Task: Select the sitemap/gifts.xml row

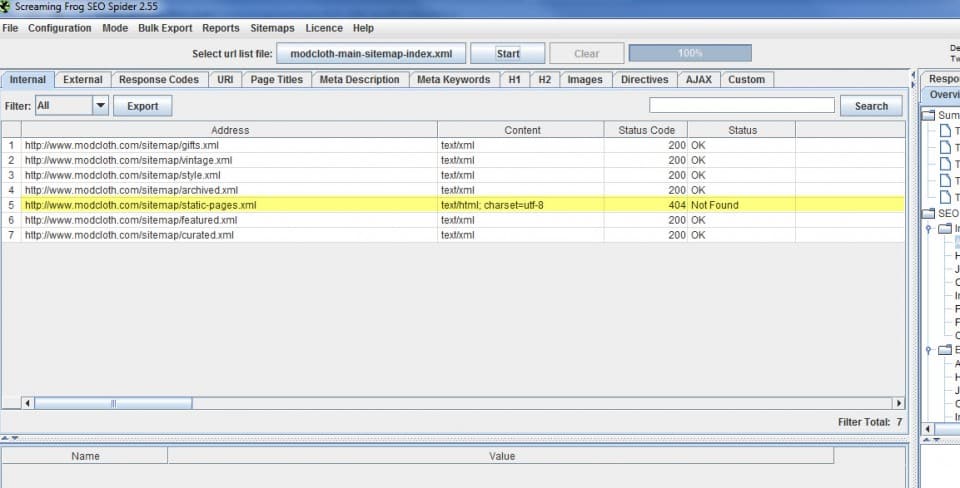Action: pyautogui.click(x=453, y=146)
